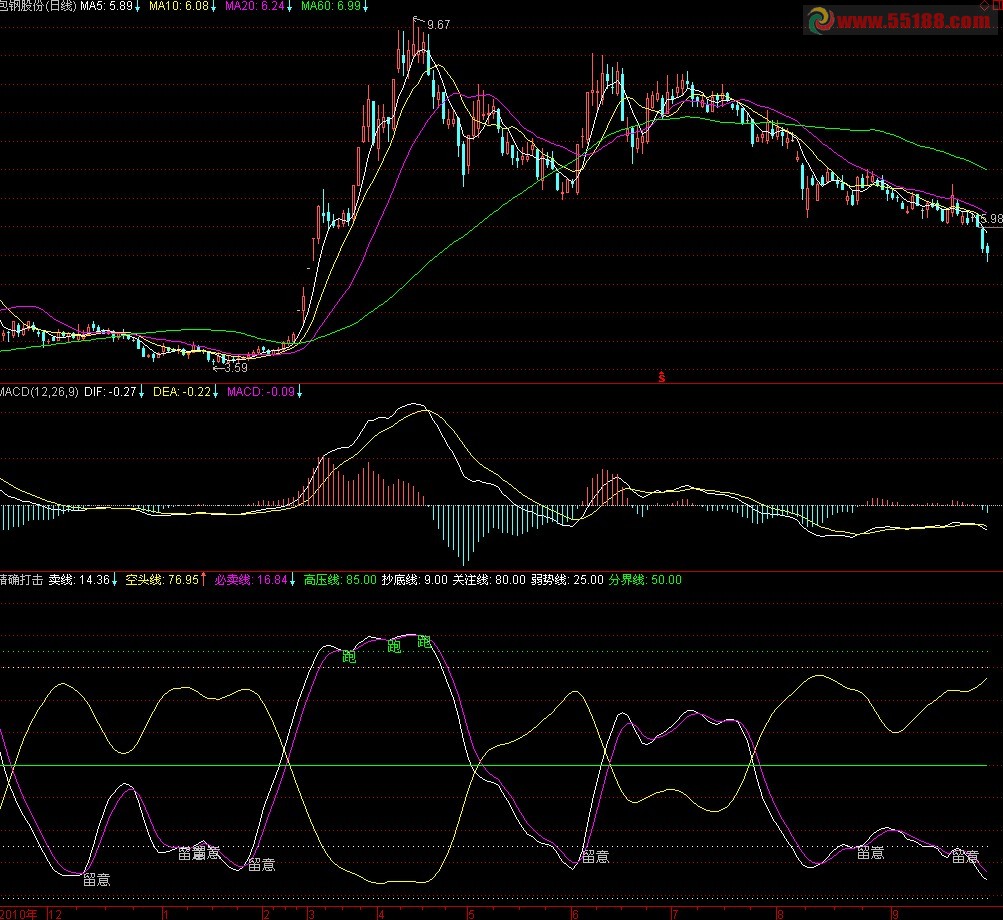Screen dimensions: 1003x920
Task: Click the red $ marker below the price chart
Action: tap(661, 377)
